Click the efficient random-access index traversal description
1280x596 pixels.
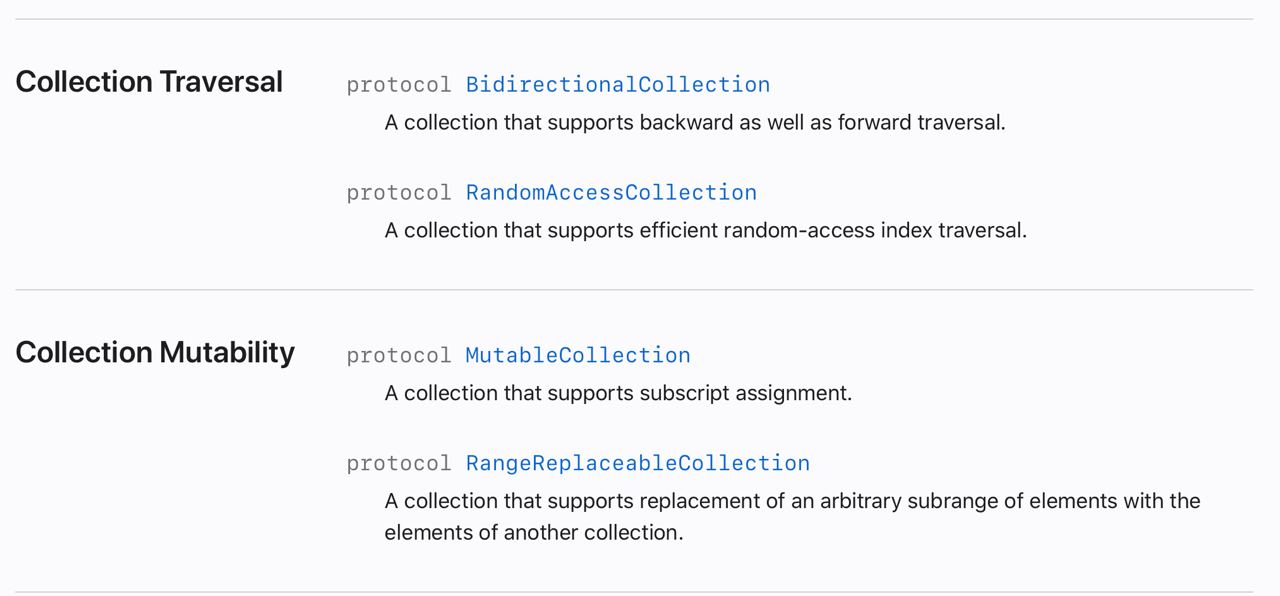click(706, 231)
